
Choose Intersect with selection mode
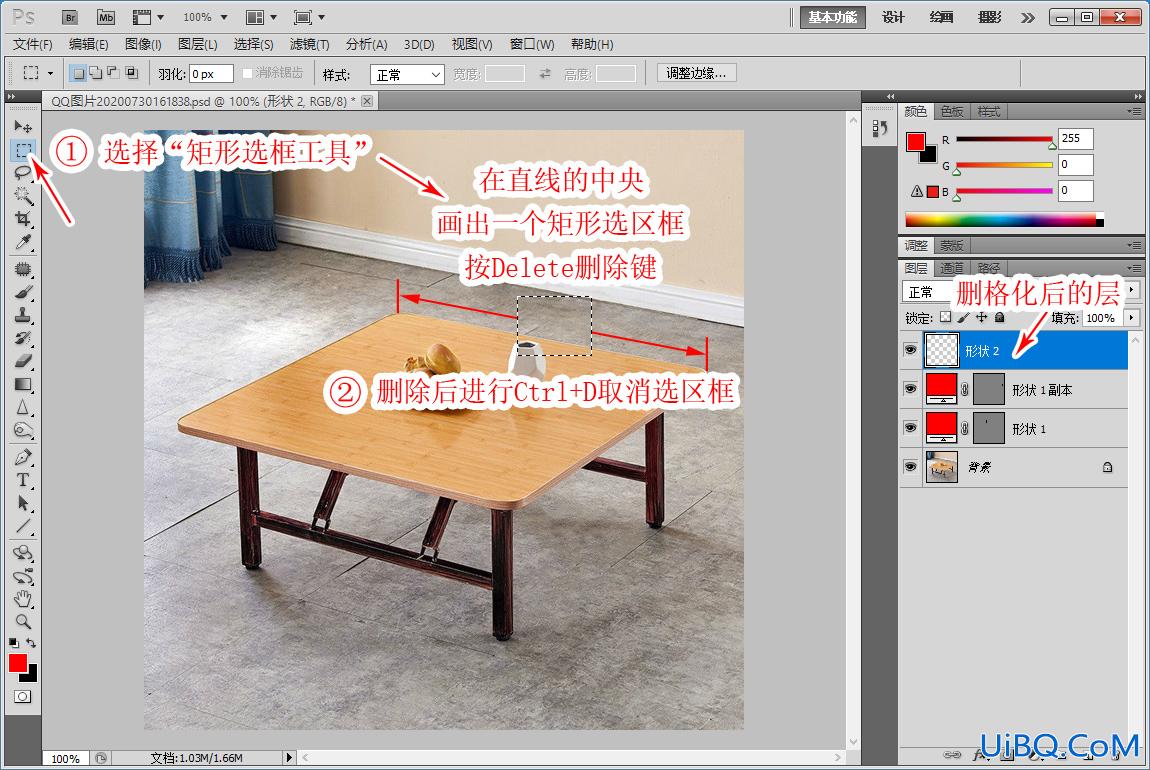coord(131,73)
